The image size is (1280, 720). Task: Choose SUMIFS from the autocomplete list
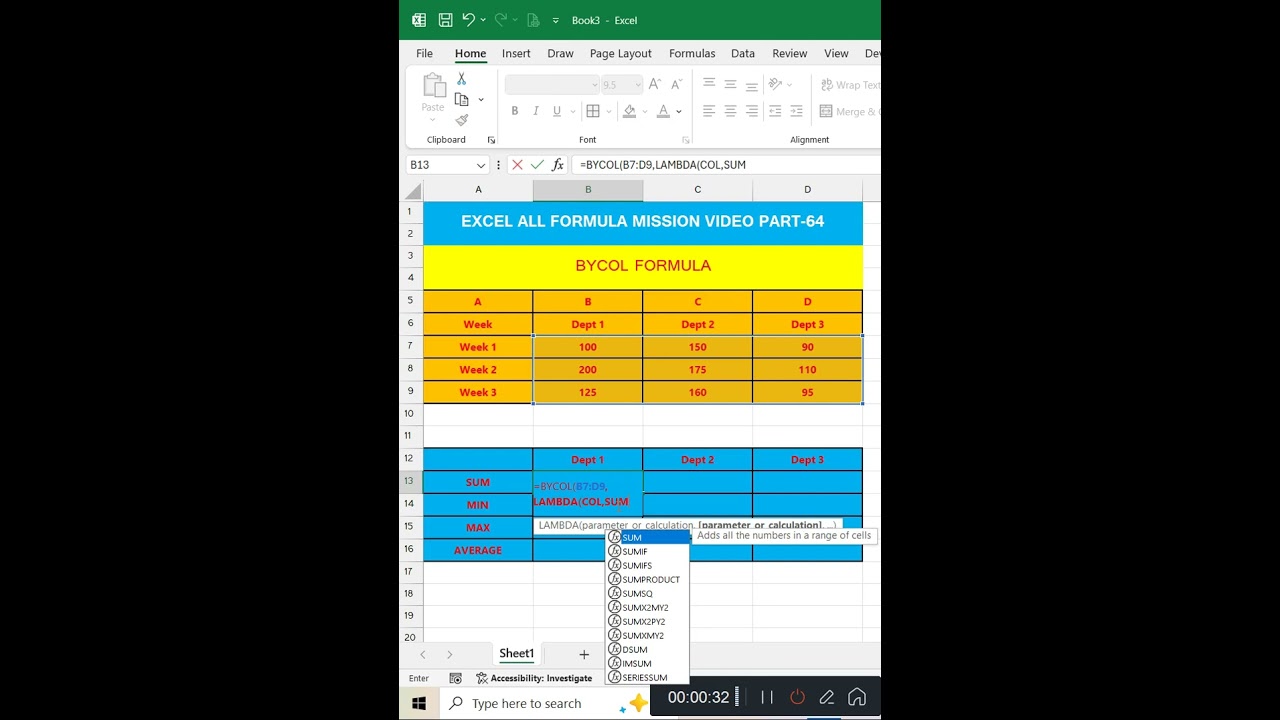648,566
